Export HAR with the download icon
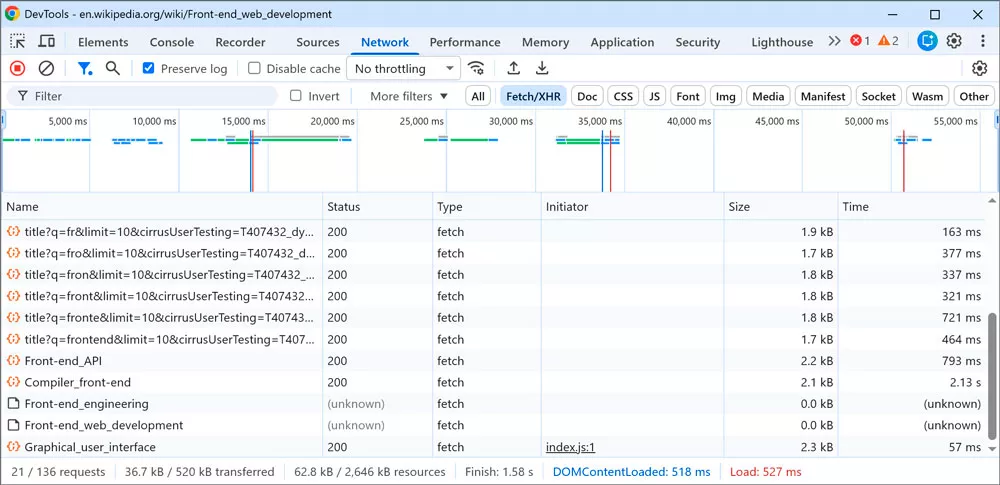 542,68
